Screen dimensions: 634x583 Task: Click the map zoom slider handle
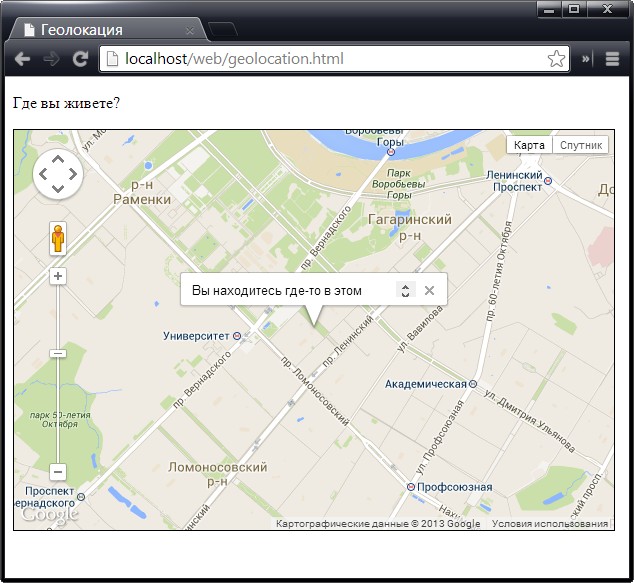(x=58, y=353)
